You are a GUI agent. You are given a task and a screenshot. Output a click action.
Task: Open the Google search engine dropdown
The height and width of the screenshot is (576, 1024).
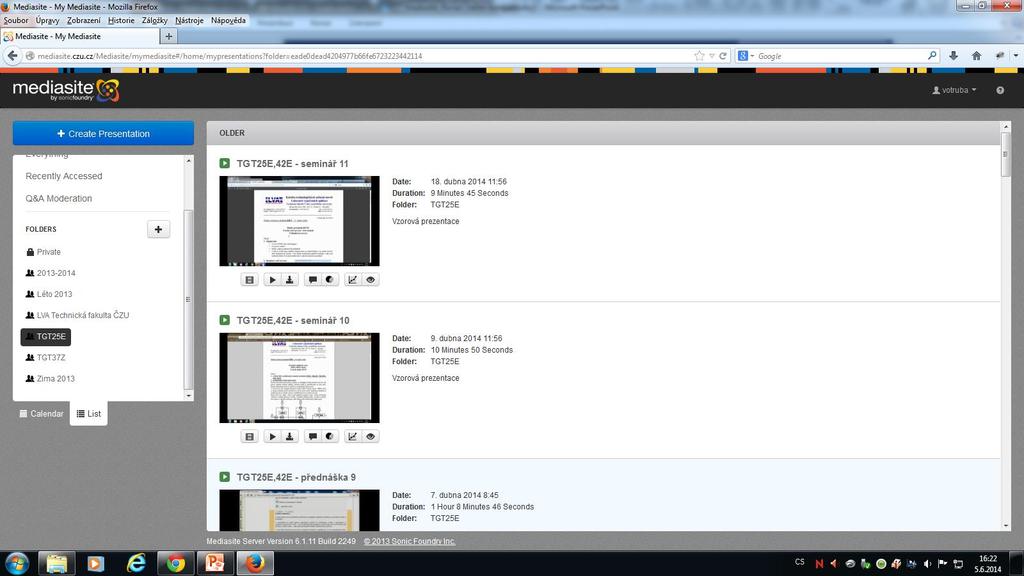coord(745,56)
